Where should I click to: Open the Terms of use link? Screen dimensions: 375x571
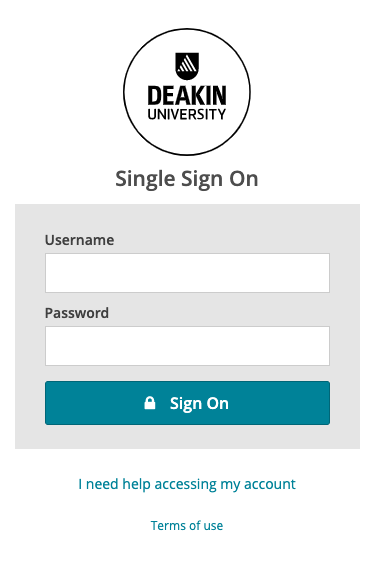tap(187, 525)
